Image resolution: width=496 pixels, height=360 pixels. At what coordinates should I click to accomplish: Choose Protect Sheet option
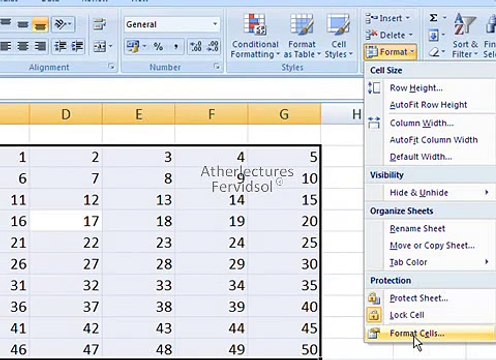point(430,298)
